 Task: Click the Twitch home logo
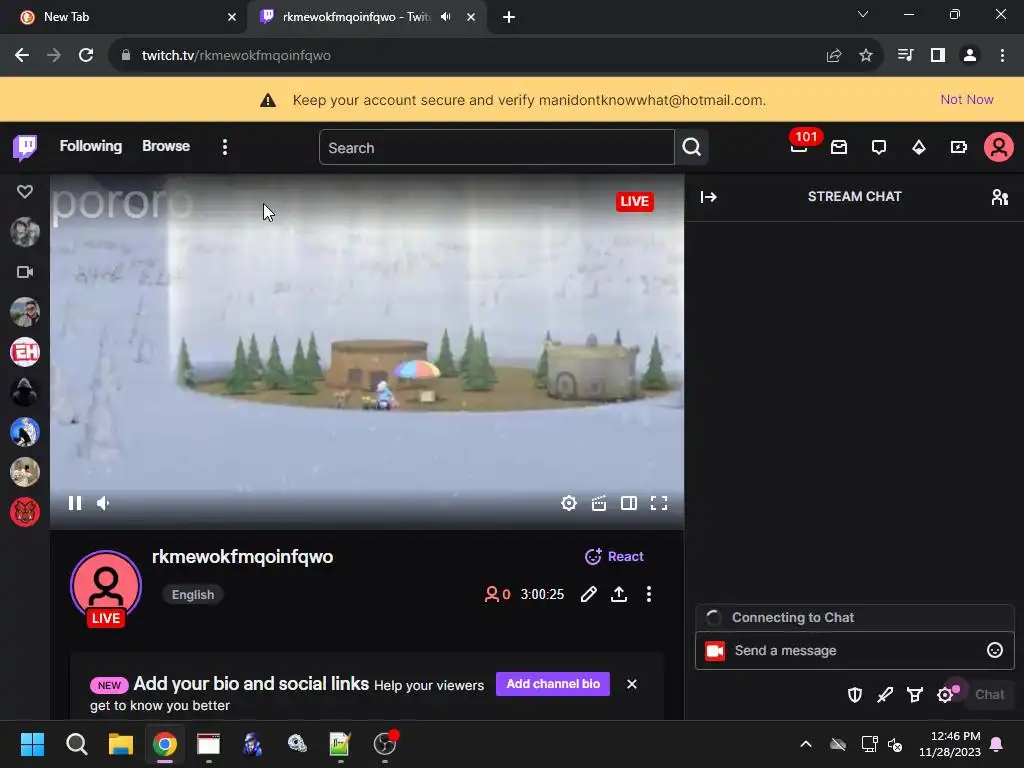coord(25,148)
